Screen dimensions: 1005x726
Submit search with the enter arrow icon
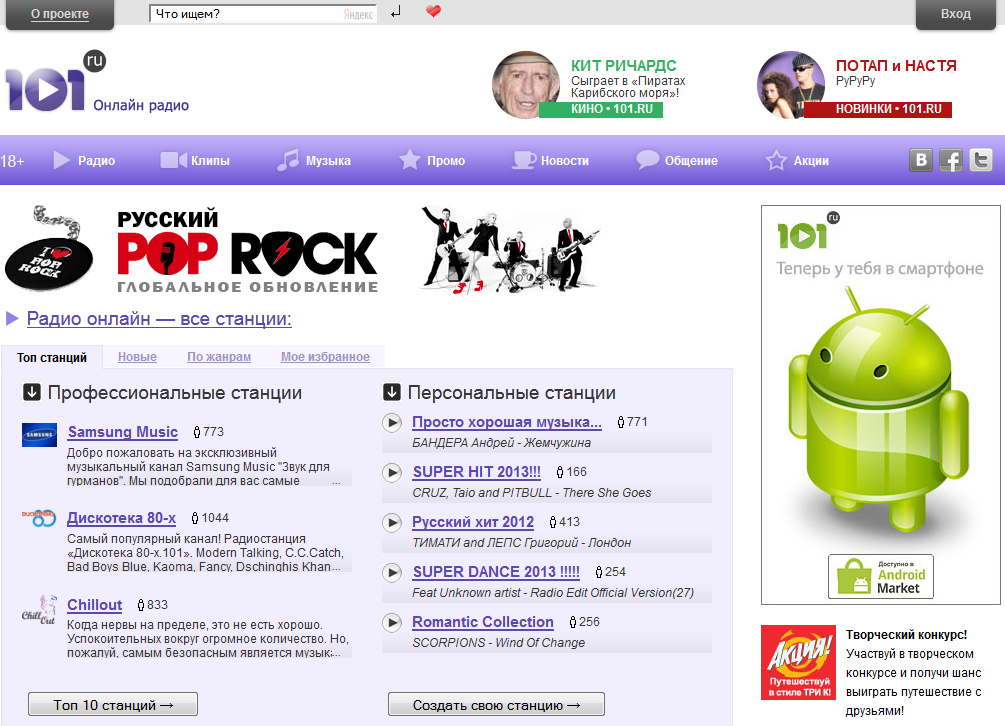click(396, 12)
